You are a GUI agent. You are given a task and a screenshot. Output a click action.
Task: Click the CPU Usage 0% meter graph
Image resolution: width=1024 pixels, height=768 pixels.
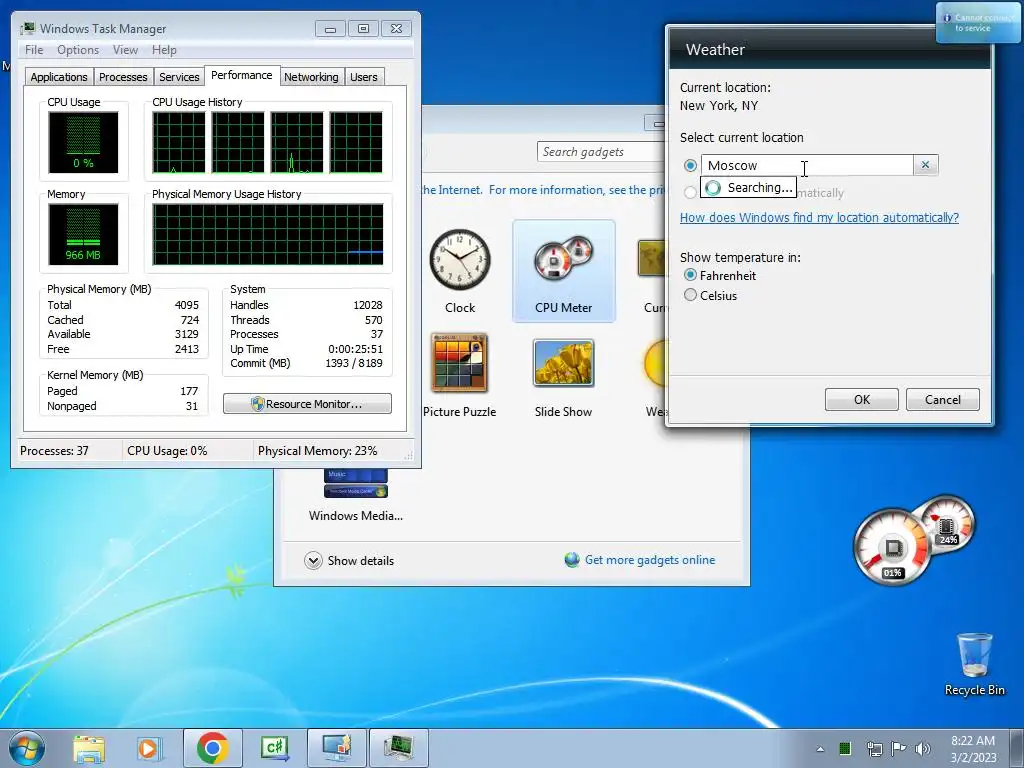pos(83,142)
